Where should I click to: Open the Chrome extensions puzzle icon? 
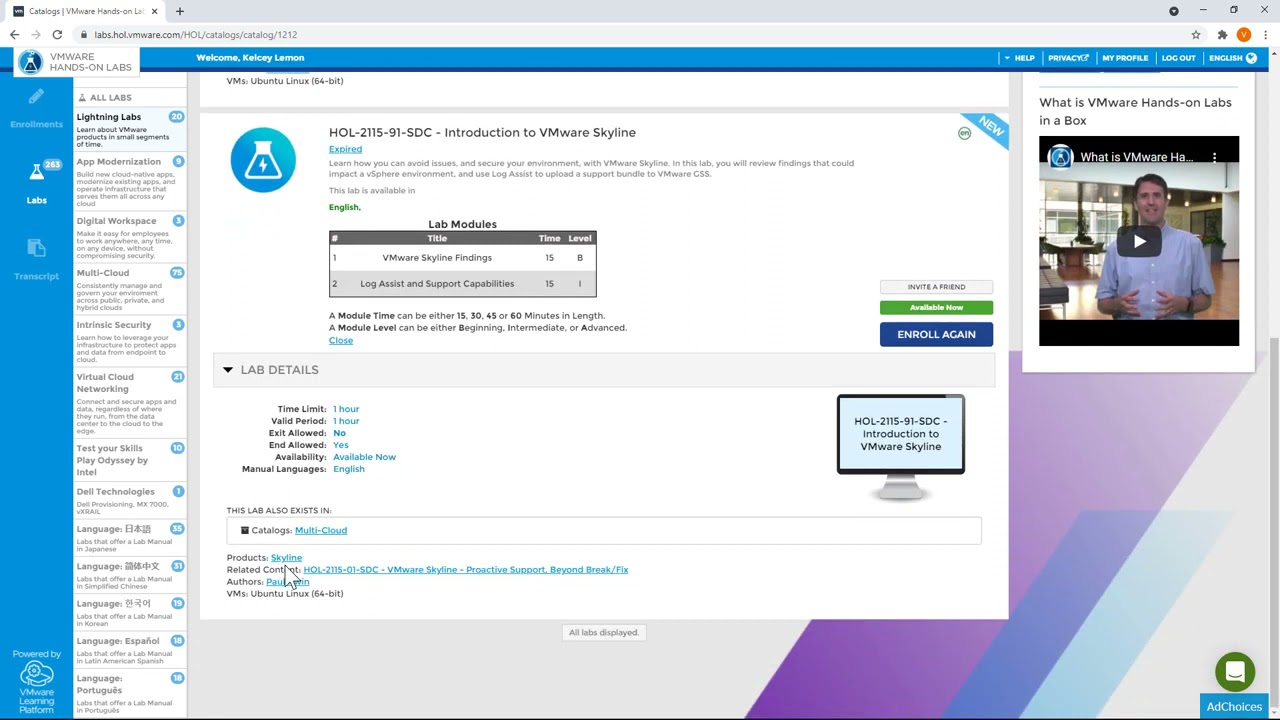(1222, 35)
